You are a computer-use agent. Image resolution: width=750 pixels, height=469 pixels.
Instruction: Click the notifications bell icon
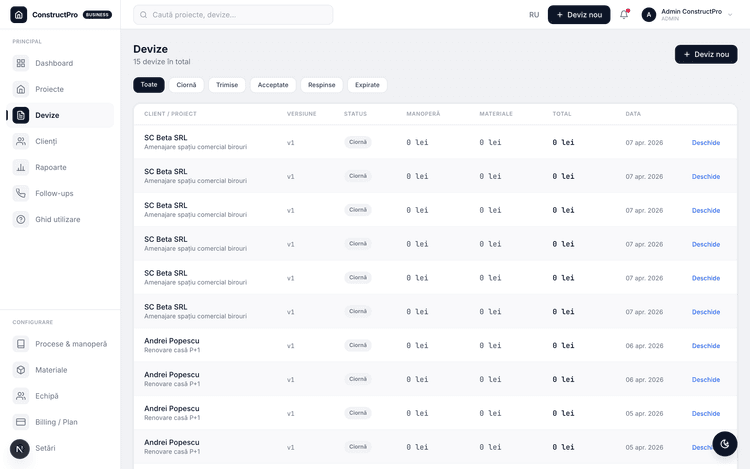[624, 15]
